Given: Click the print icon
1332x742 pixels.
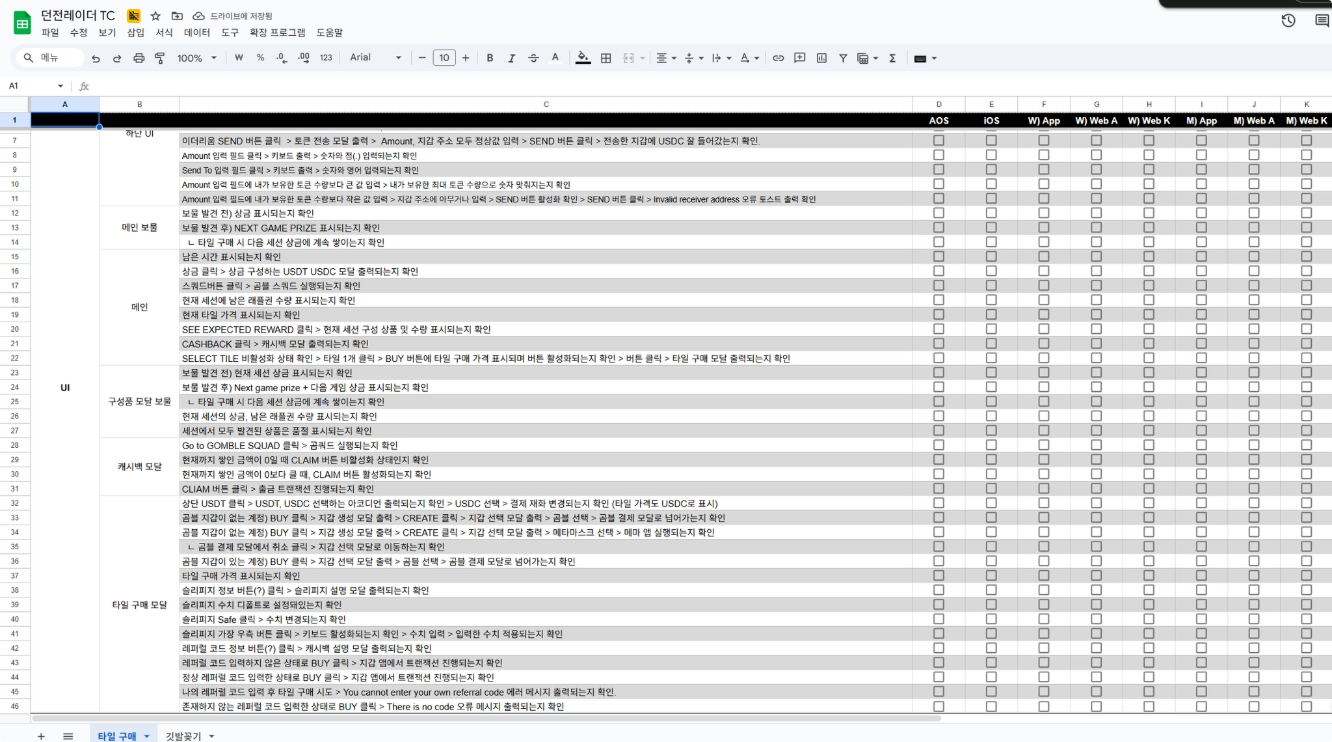Looking at the screenshot, I should (x=139, y=58).
